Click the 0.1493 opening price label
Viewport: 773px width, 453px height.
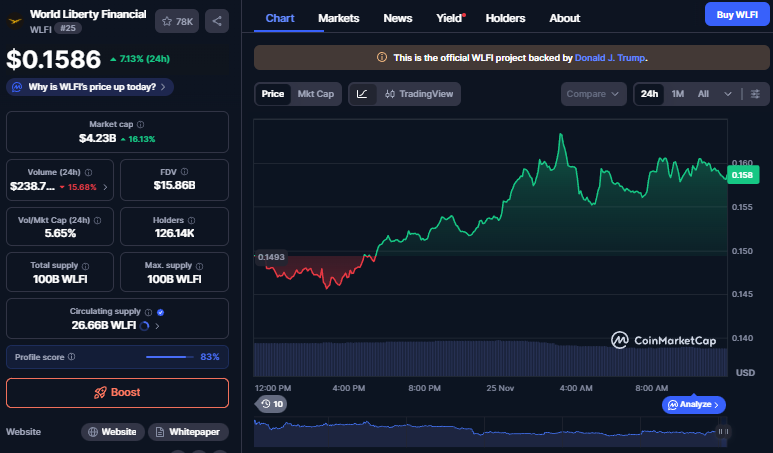pos(271,257)
